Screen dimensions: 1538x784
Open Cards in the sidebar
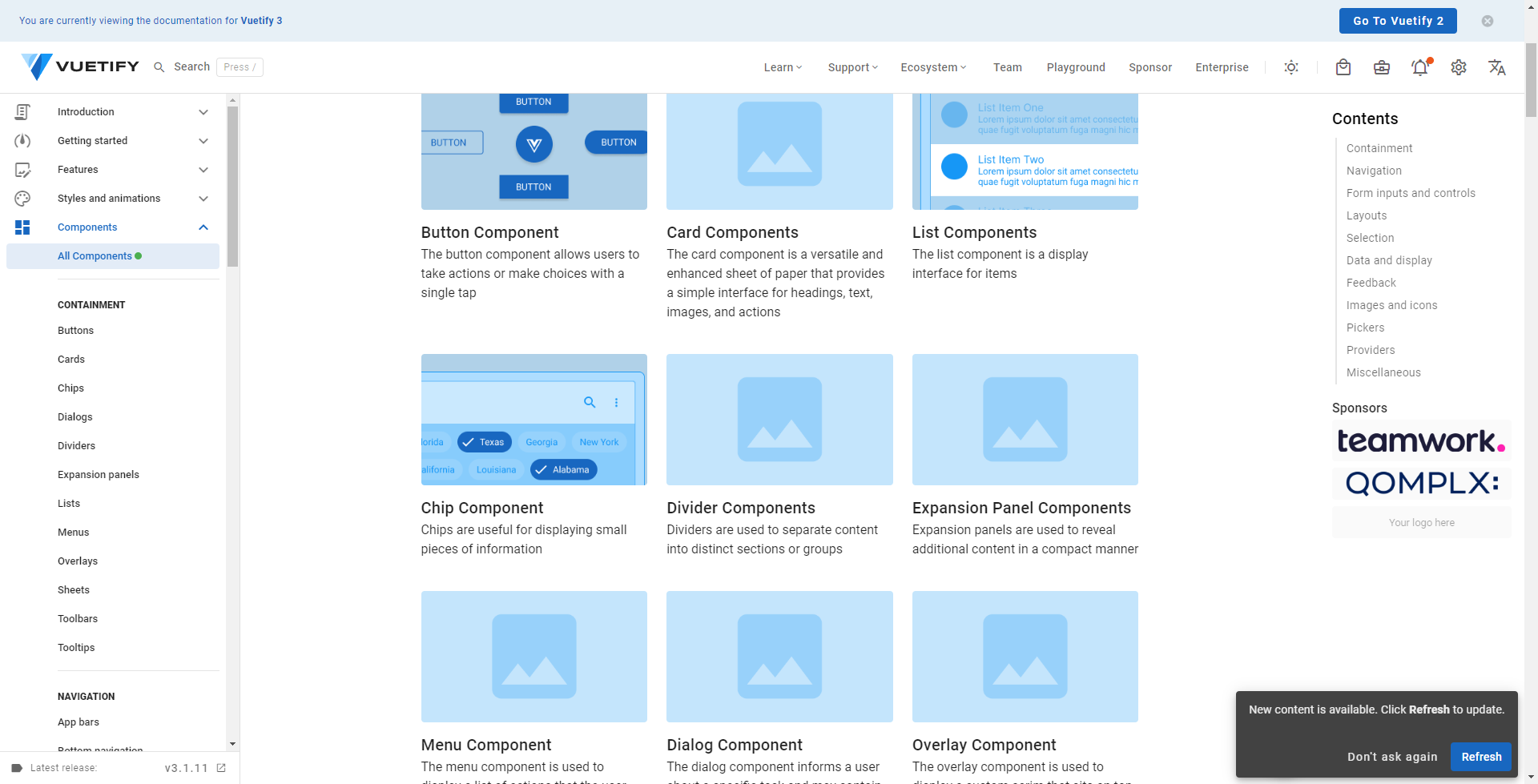click(x=71, y=360)
